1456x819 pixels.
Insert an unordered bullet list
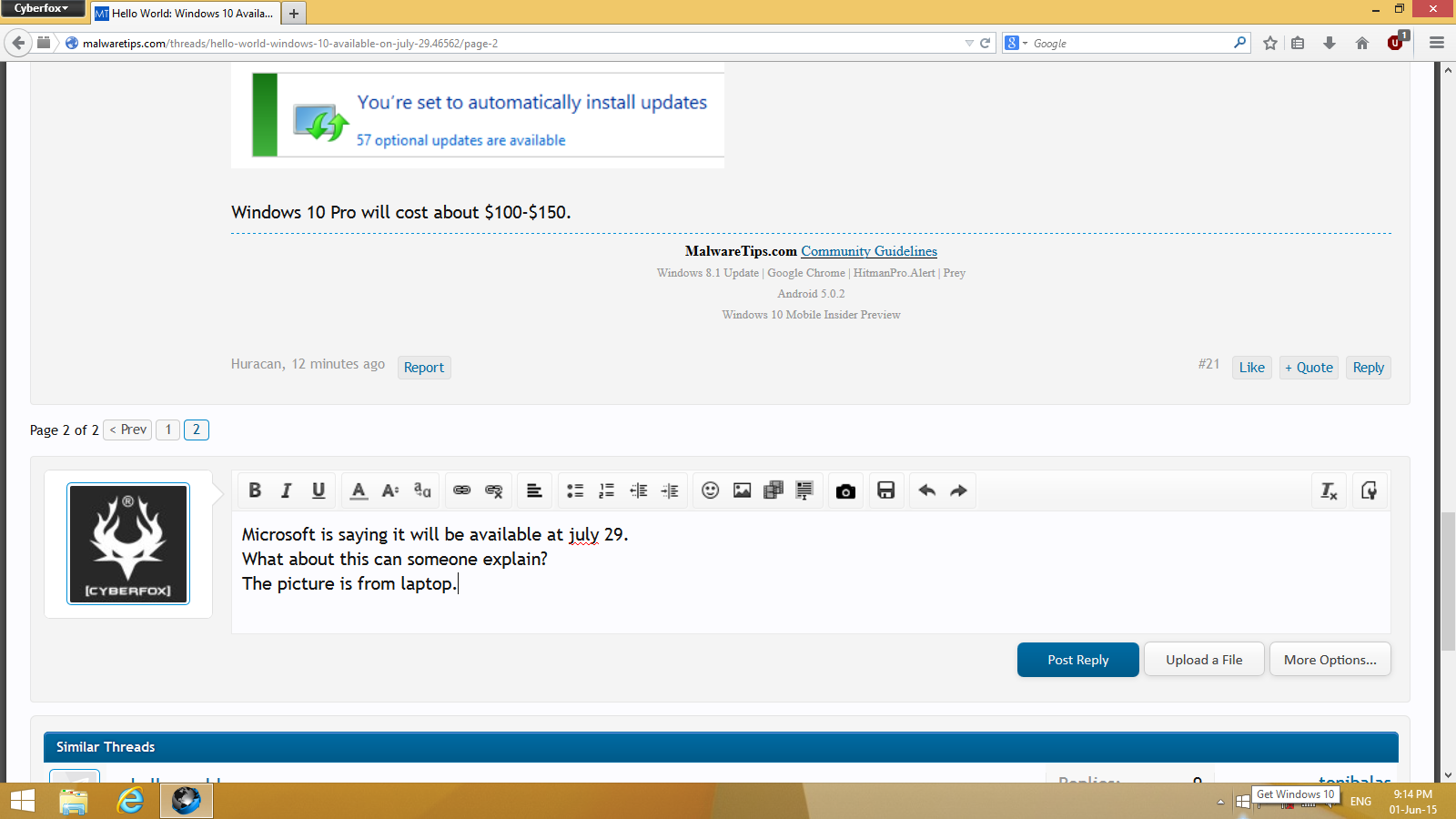click(575, 490)
